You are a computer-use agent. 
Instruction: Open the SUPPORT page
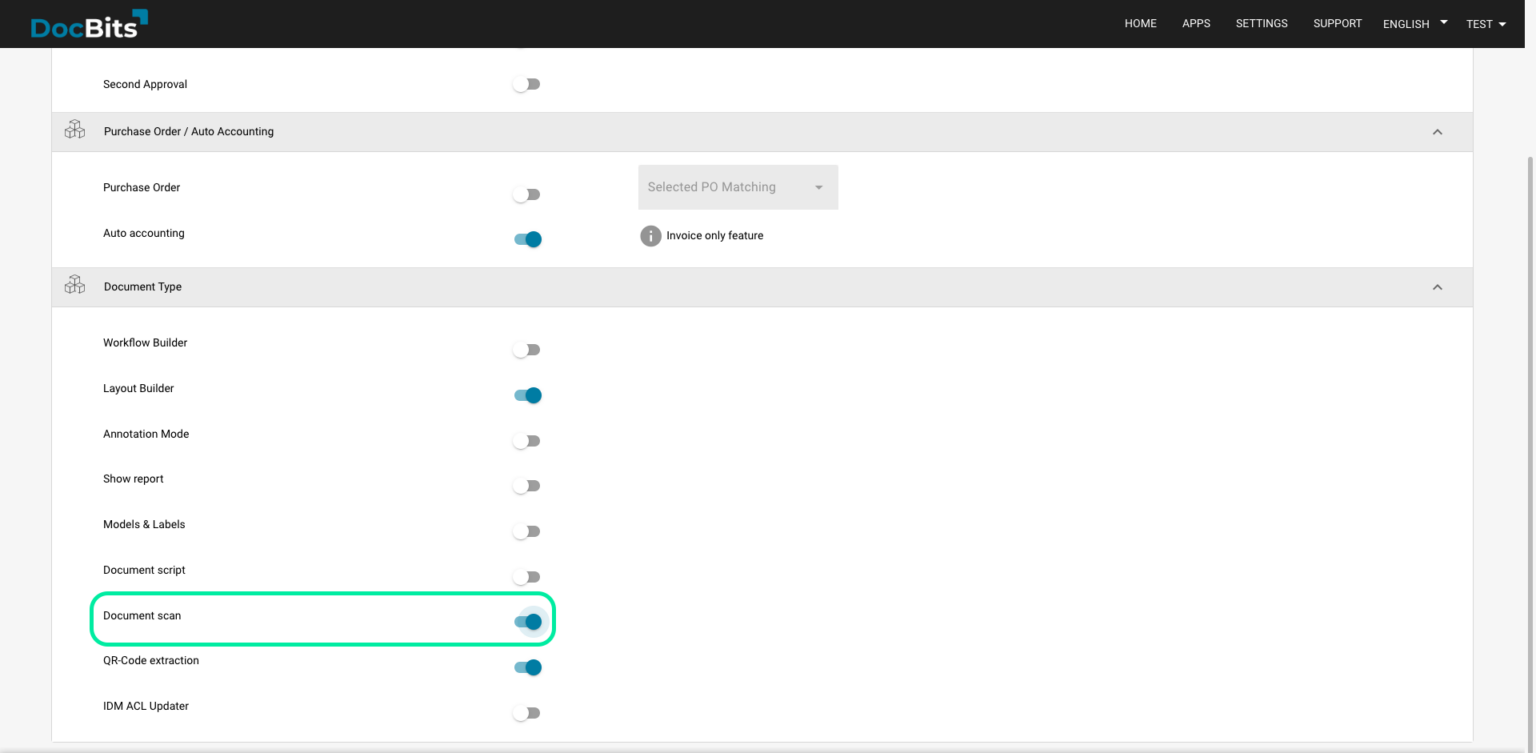[1337, 23]
